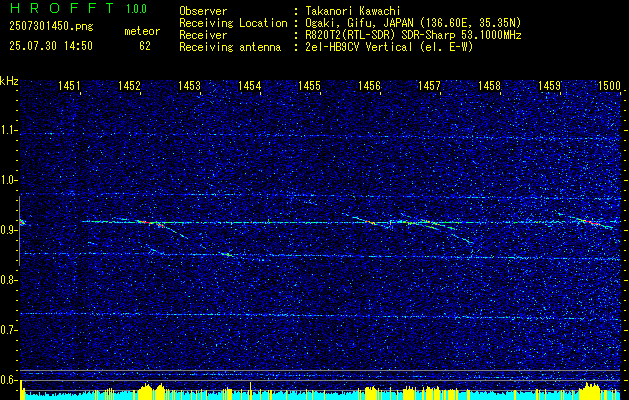Click the kHz axis unit label
Screen dimensions: 629x400
[9, 81]
